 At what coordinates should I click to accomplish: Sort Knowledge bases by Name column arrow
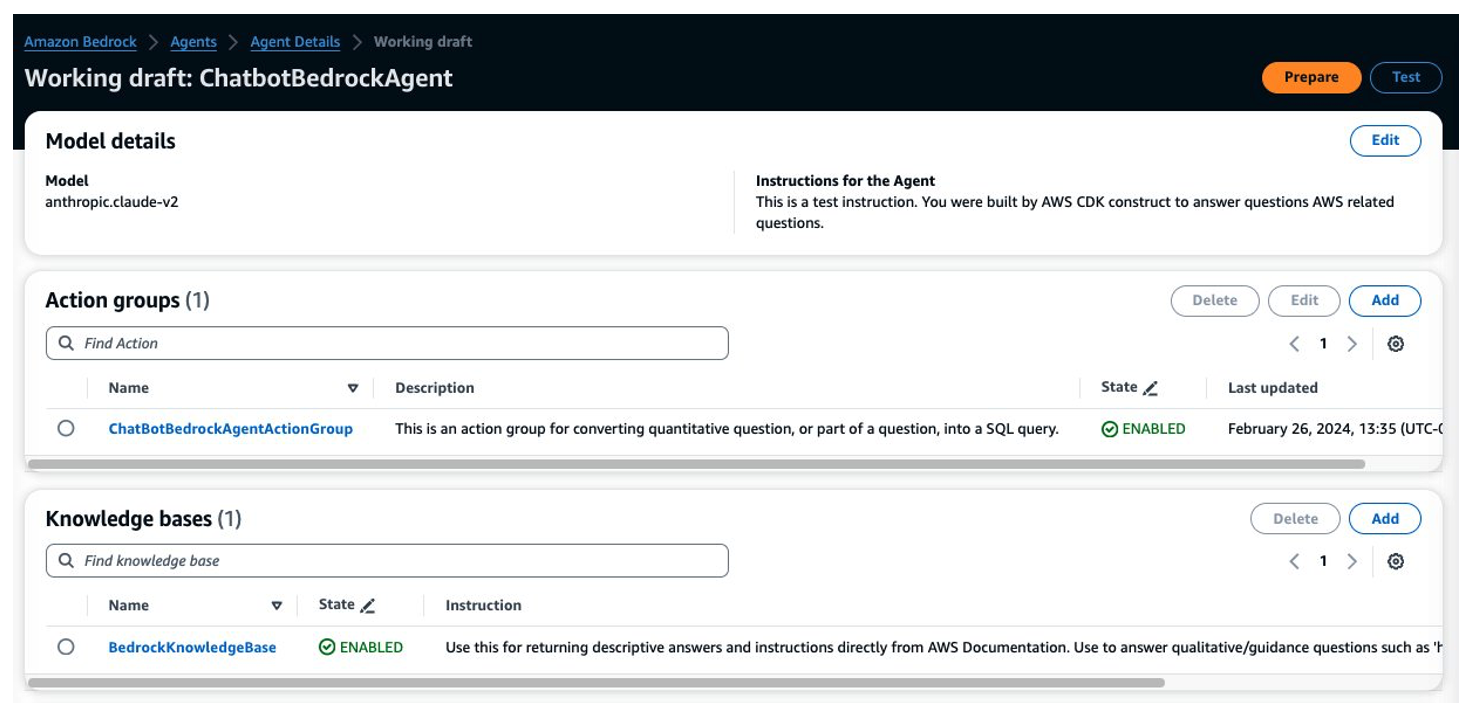277,606
